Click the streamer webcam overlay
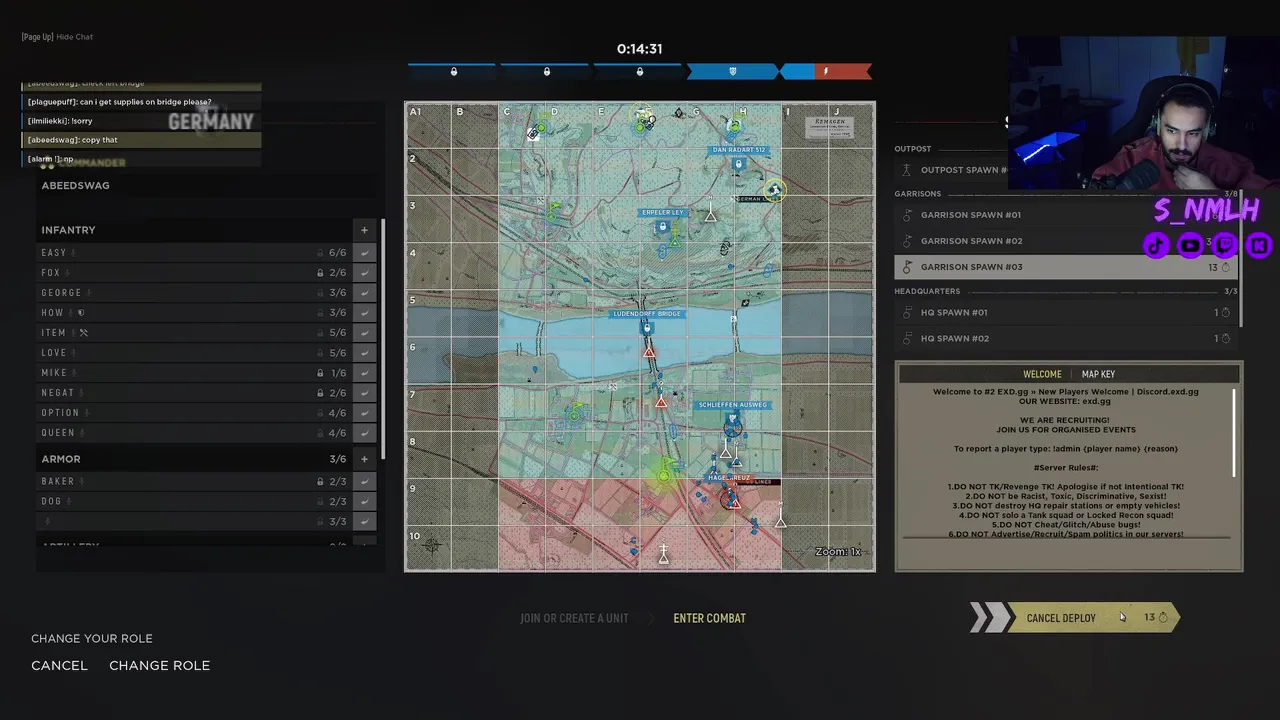This screenshot has width=1280, height=720. coord(1144,113)
